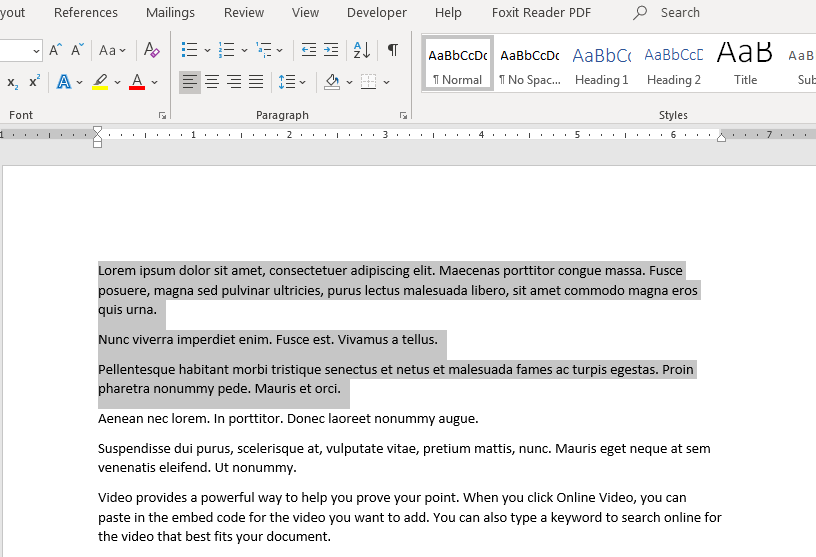Click the Search box in the ribbon

(679, 13)
